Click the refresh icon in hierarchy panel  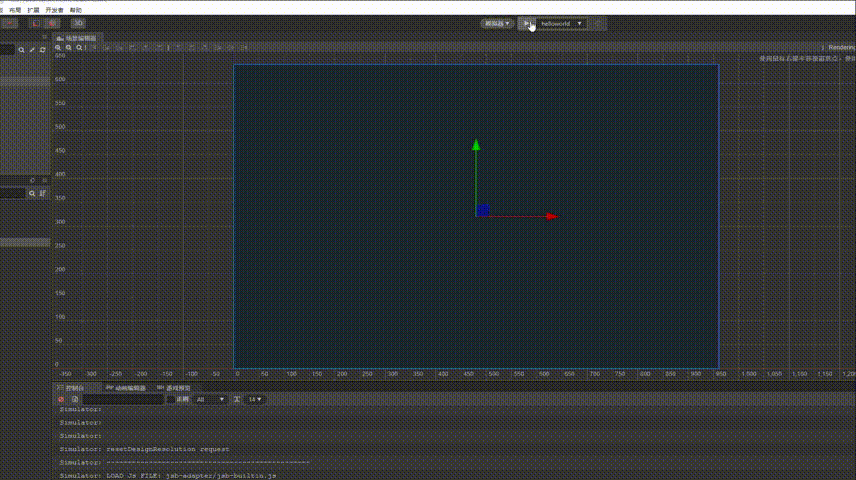pos(43,50)
